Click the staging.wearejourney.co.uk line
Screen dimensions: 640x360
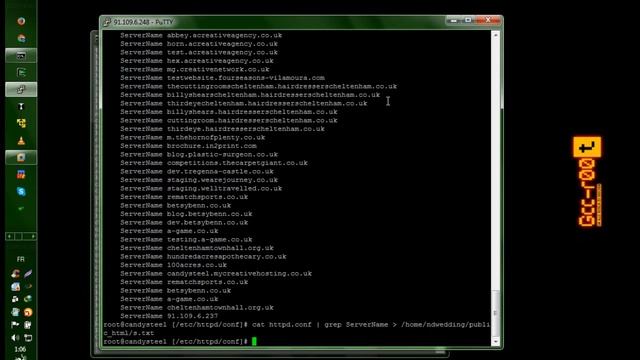199,180
